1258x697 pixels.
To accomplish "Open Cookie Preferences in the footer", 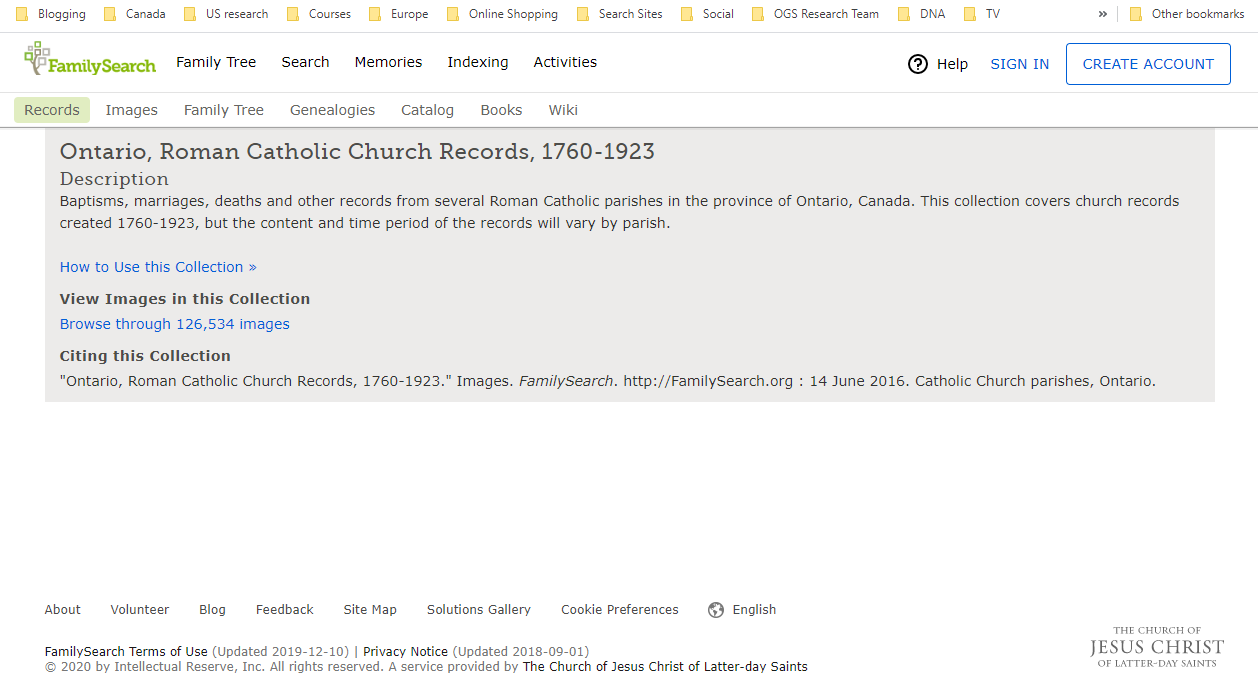I will (x=619, y=610).
